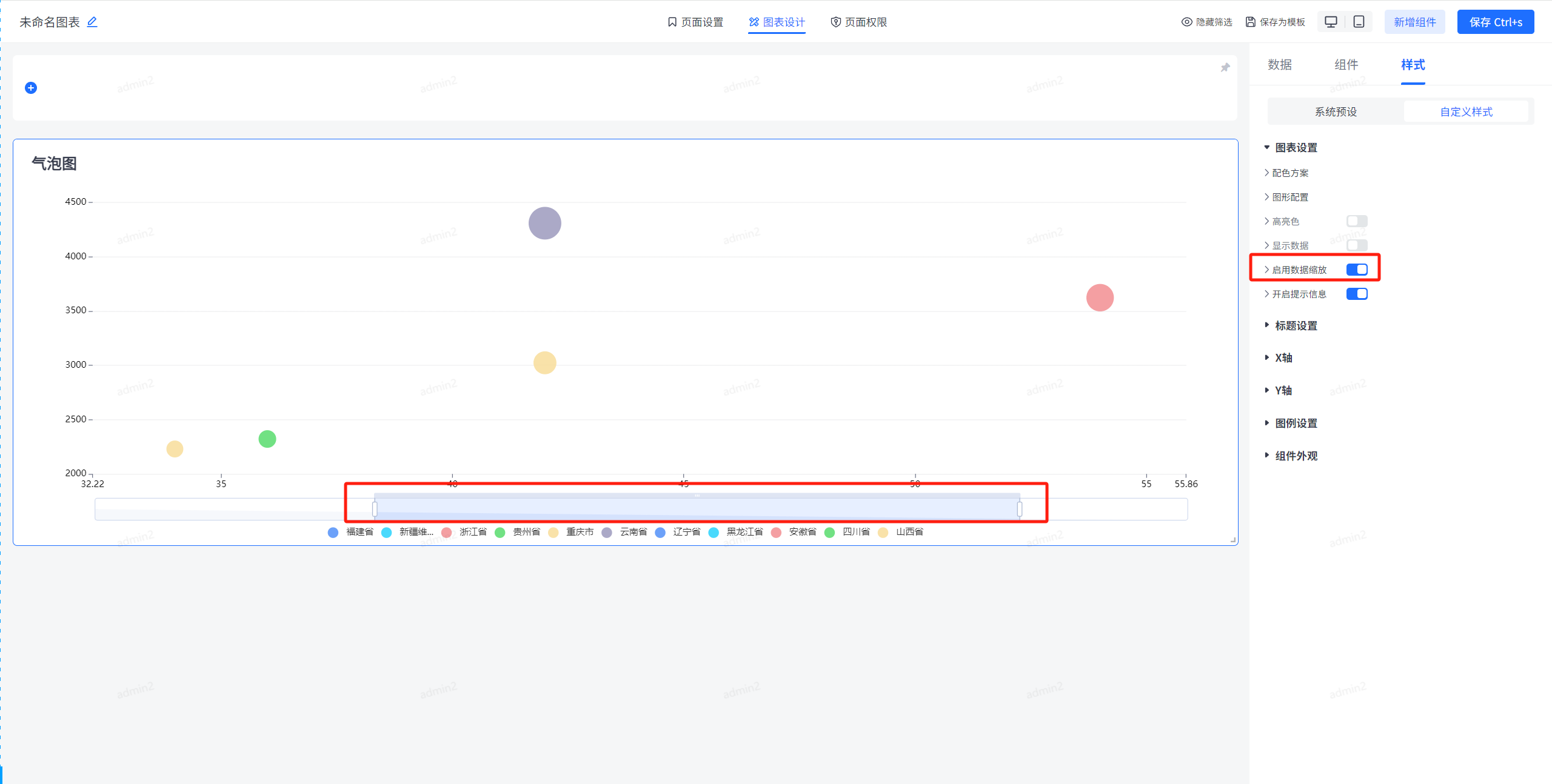Expand the X轴 section

(x=1278, y=358)
